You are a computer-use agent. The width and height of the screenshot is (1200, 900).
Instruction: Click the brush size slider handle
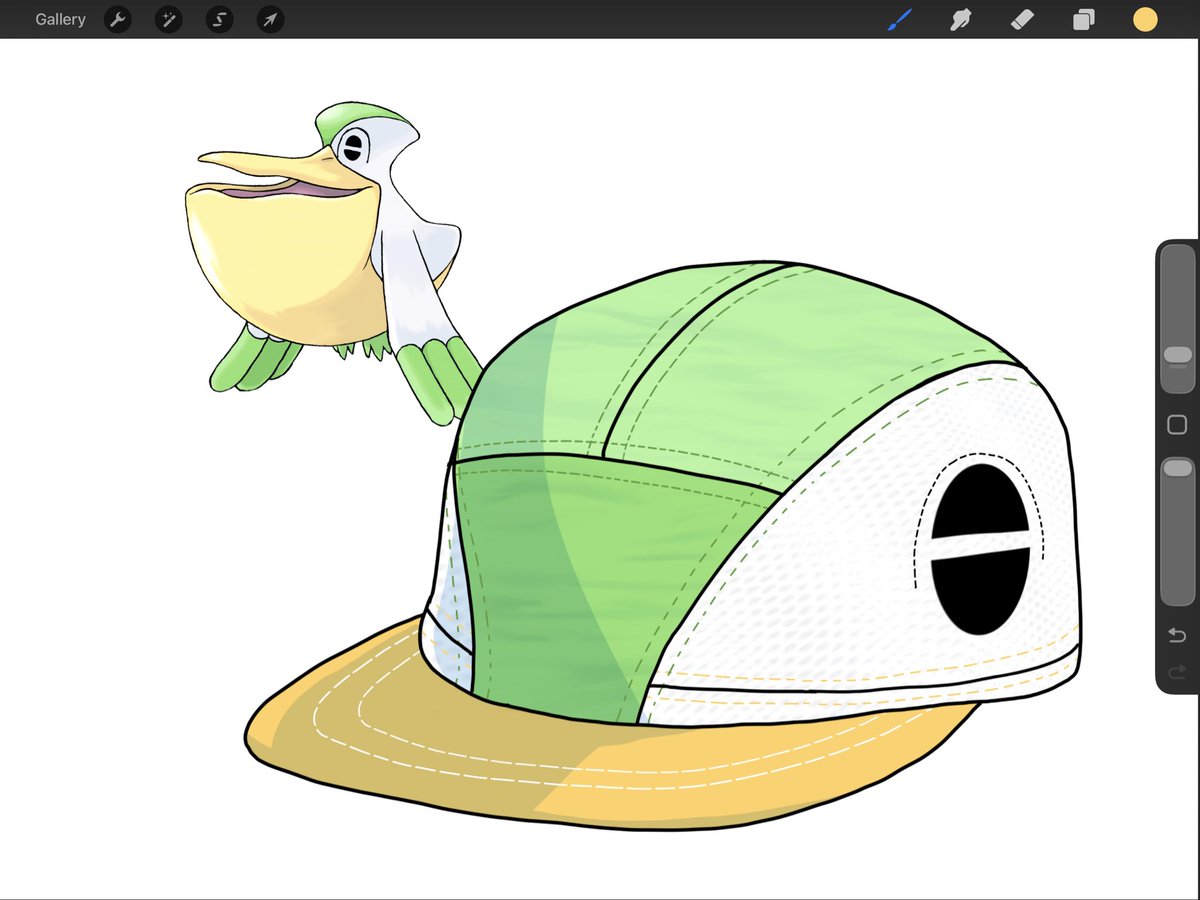(1178, 355)
